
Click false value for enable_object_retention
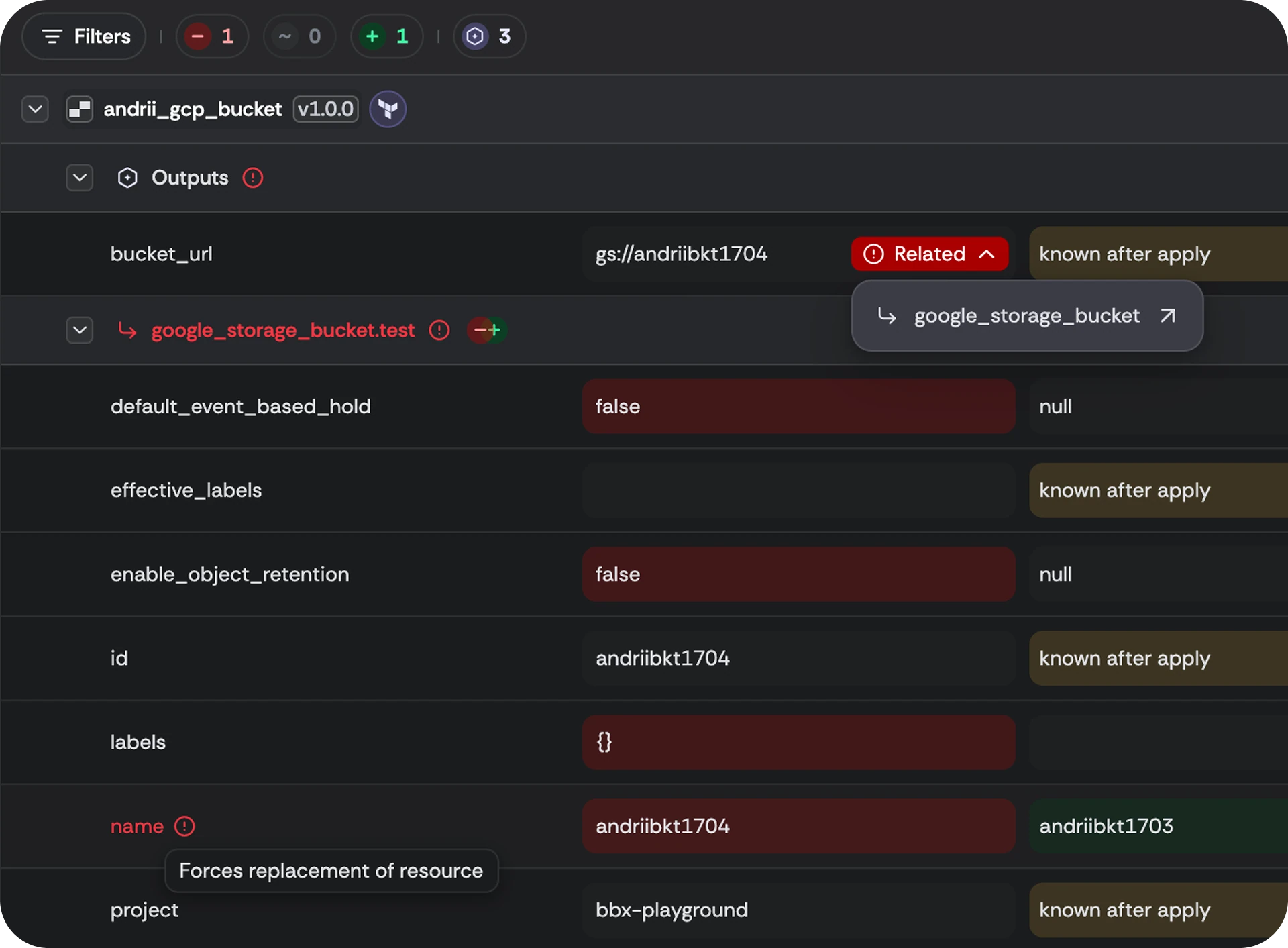pyautogui.click(x=798, y=574)
